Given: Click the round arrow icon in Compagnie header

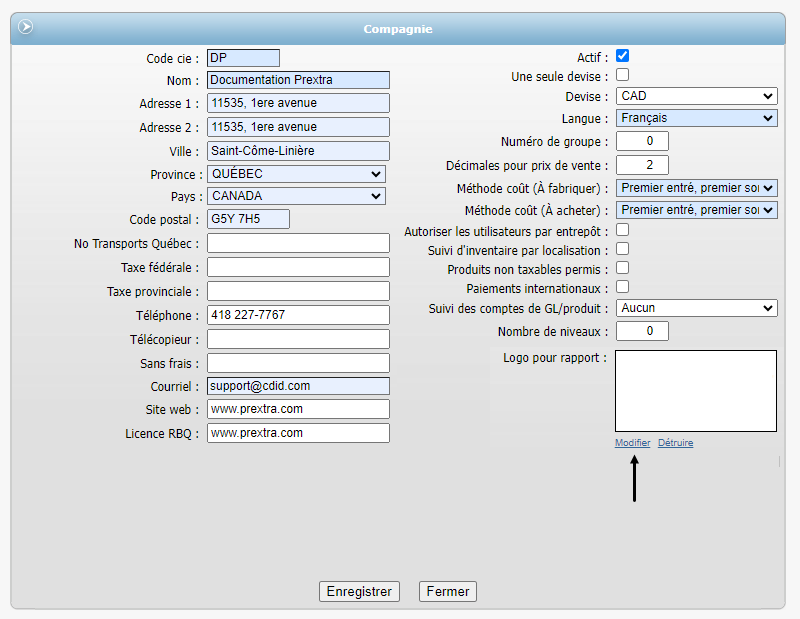Looking at the screenshot, I should pyautogui.click(x=26, y=26).
